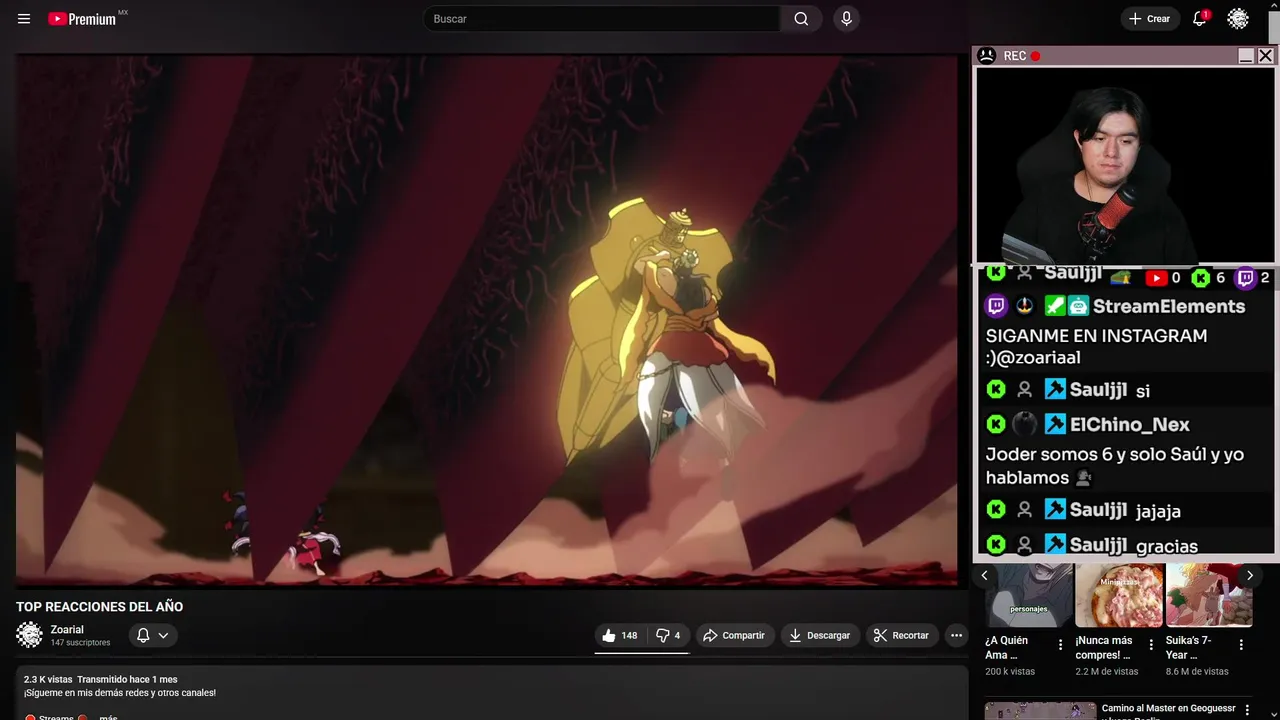
Task: Open options for 'Suika's 7-Year' video
Action: pos(1241,645)
